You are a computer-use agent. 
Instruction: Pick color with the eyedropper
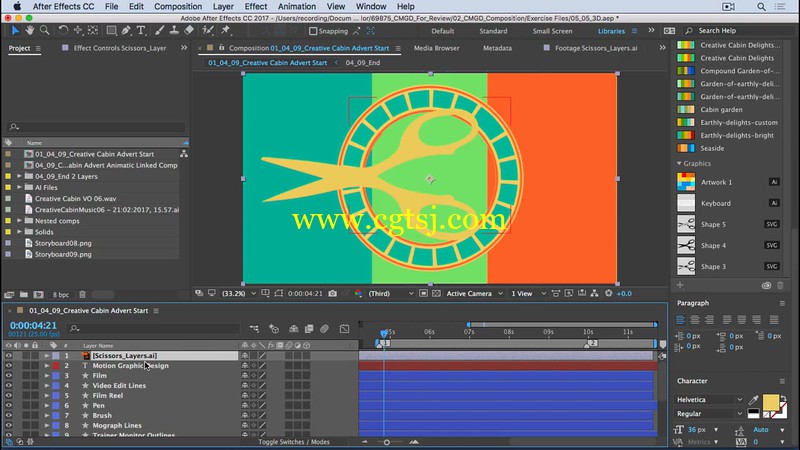(x=753, y=399)
